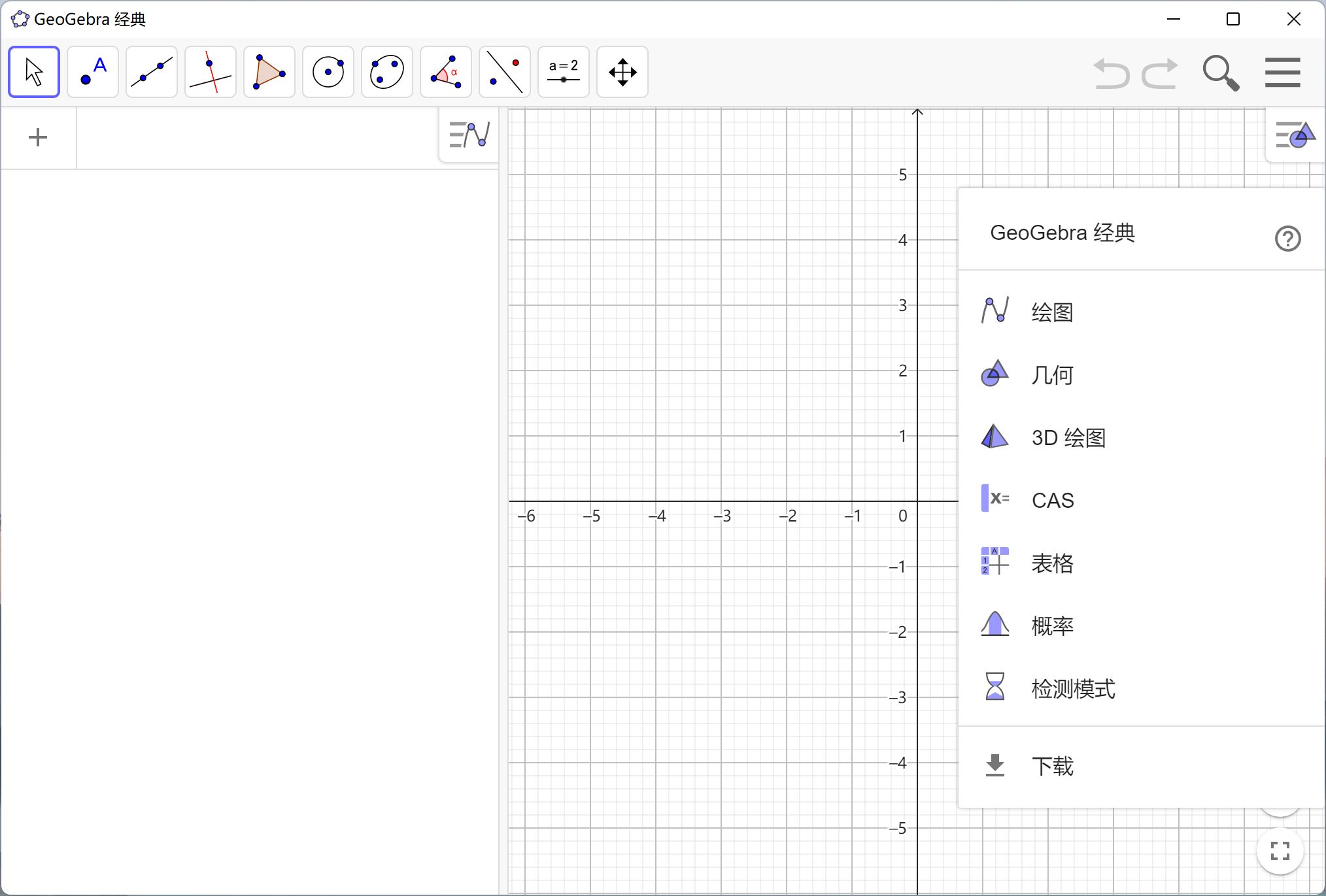1326x896 pixels.
Task: Click the plus button in algebra input
Action: click(x=38, y=137)
